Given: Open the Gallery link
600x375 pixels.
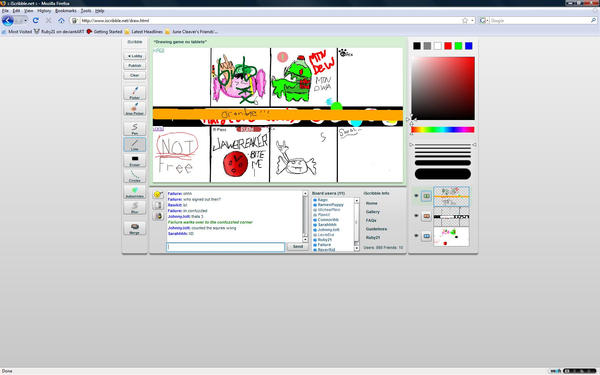Looking at the screenshot, I should pyautogui.click(x=372, y=212).
